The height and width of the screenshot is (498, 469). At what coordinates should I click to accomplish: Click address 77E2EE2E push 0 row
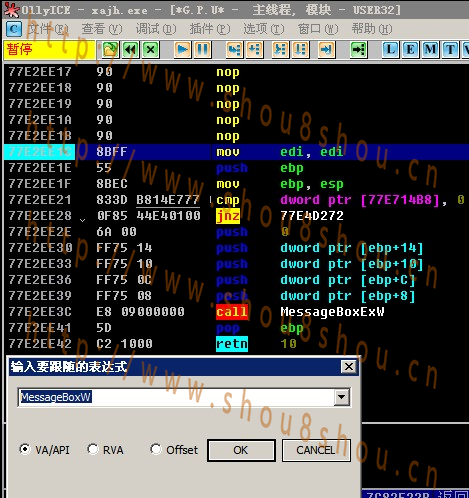coord(236,232)
